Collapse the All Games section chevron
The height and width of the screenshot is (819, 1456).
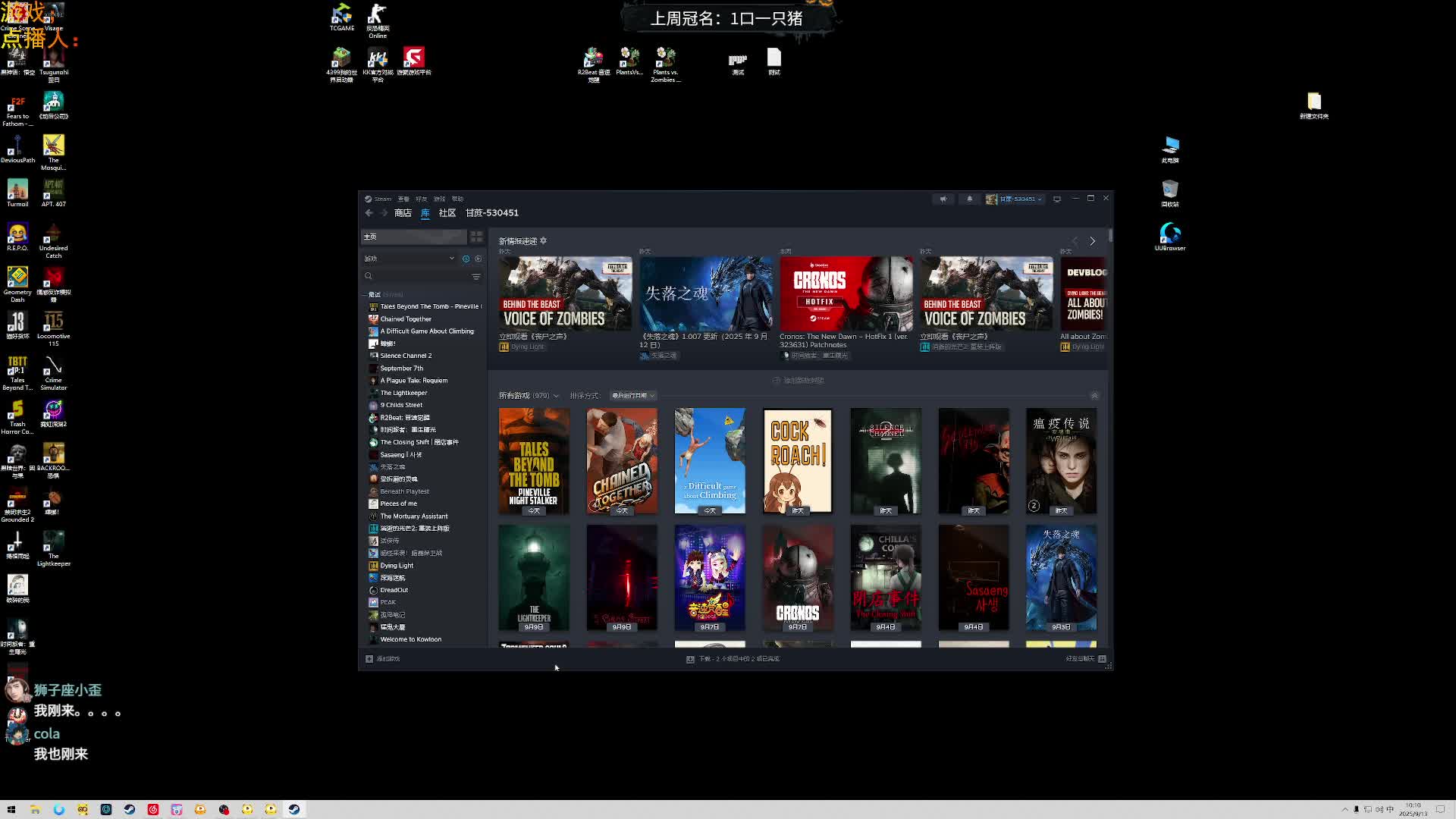click(1094, 396)
